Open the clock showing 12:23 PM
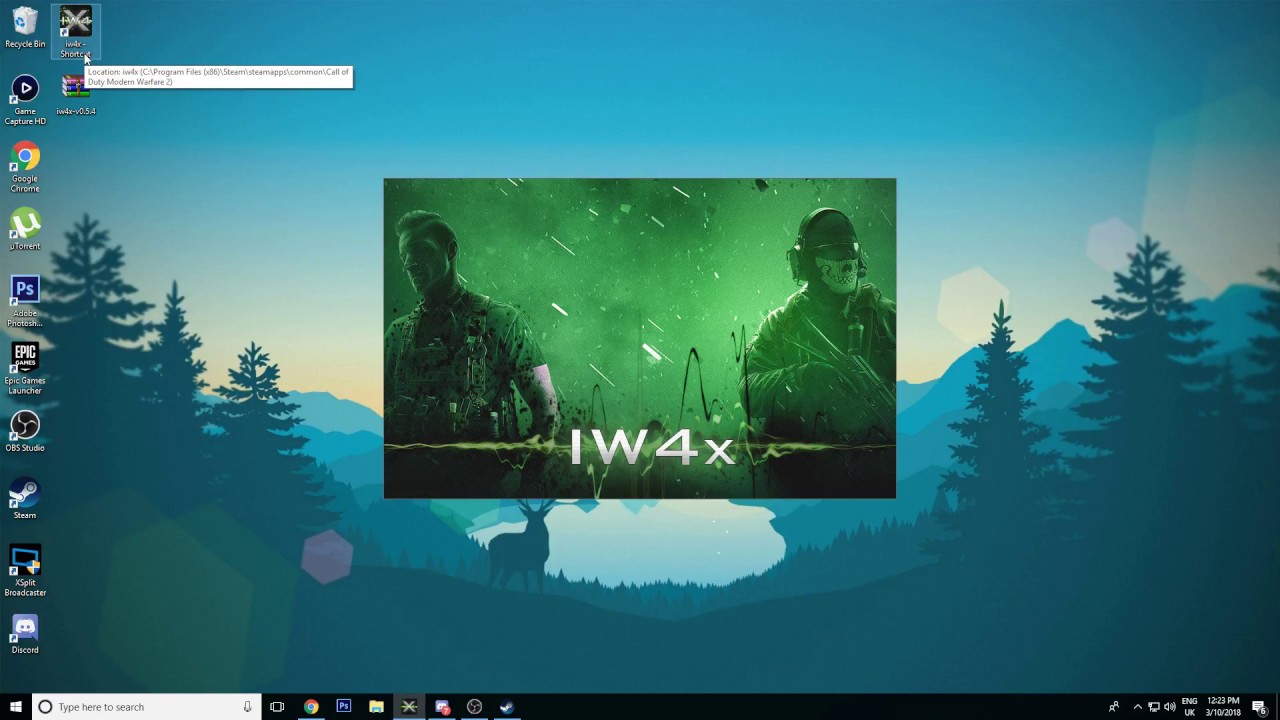Viewport: 1280px width, 720px height. [x=1223, y=707]
